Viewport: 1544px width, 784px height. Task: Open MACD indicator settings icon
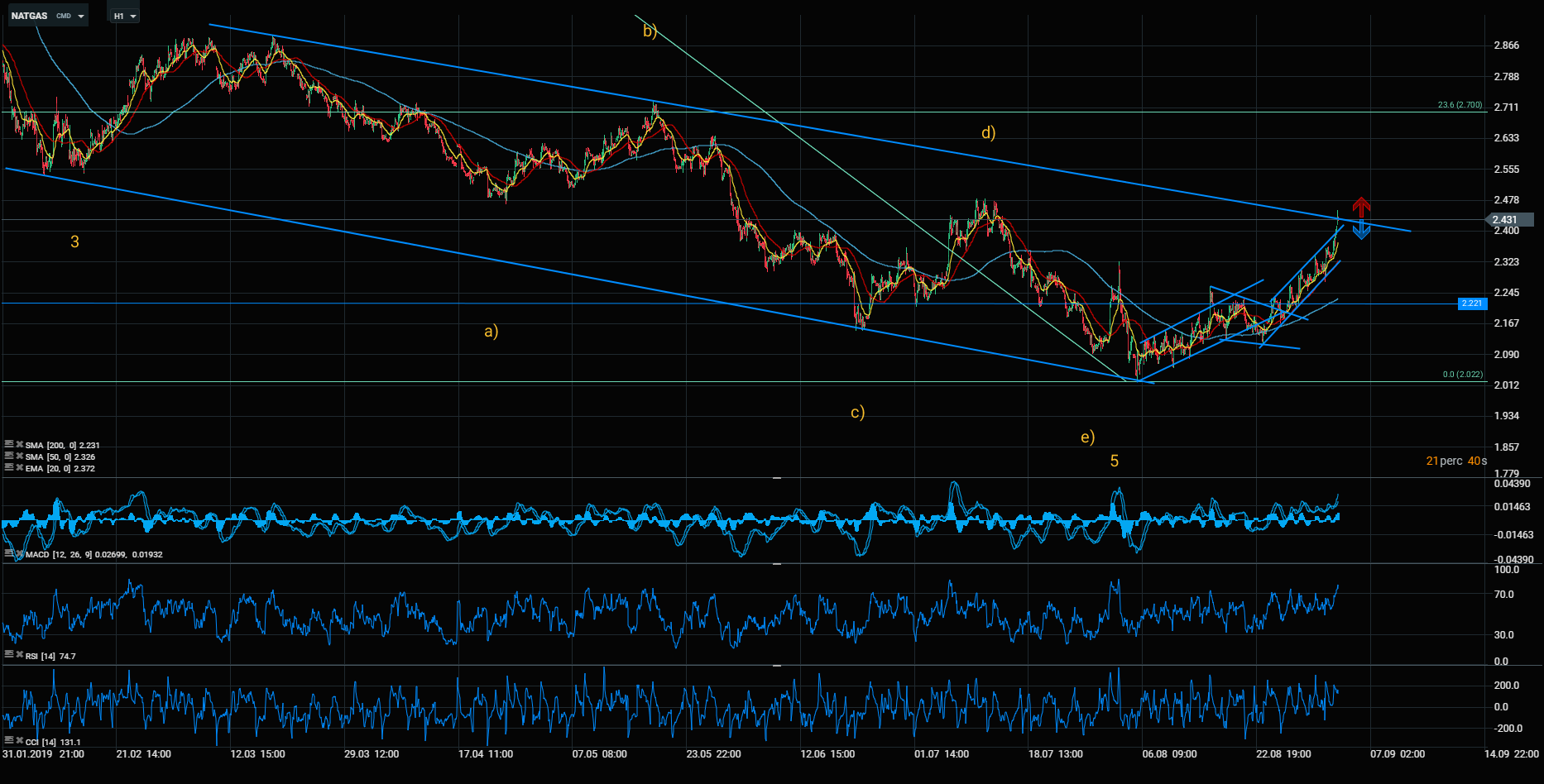click(8, 554)
